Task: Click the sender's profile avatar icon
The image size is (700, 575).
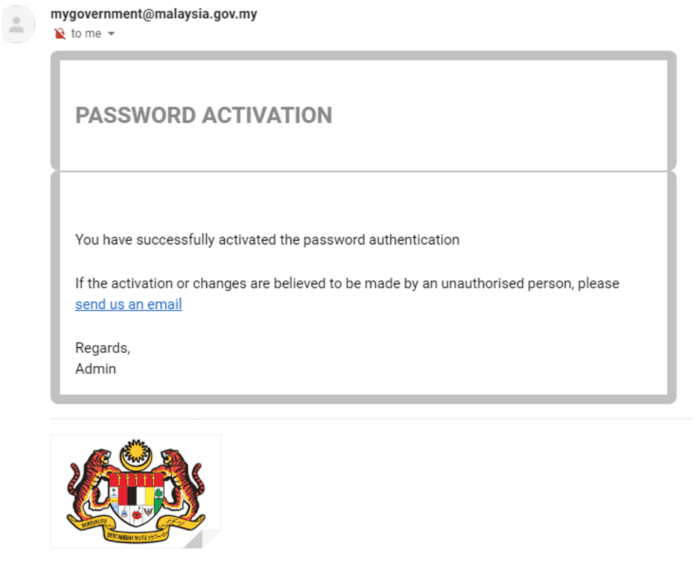Action: pos(17,25)
